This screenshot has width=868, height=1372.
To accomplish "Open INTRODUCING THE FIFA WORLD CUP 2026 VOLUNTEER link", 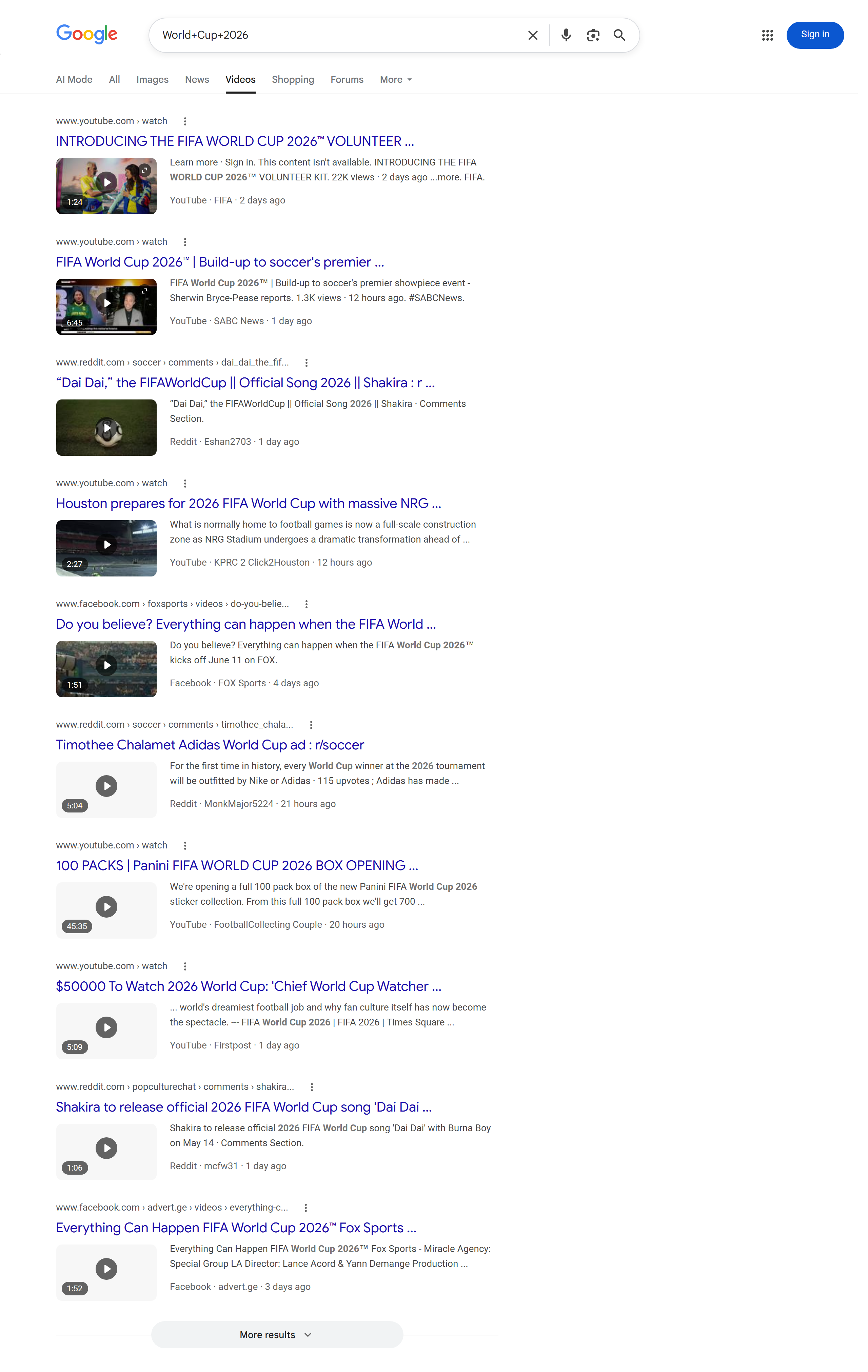I will pyautogui.click(x=235, y=141).
